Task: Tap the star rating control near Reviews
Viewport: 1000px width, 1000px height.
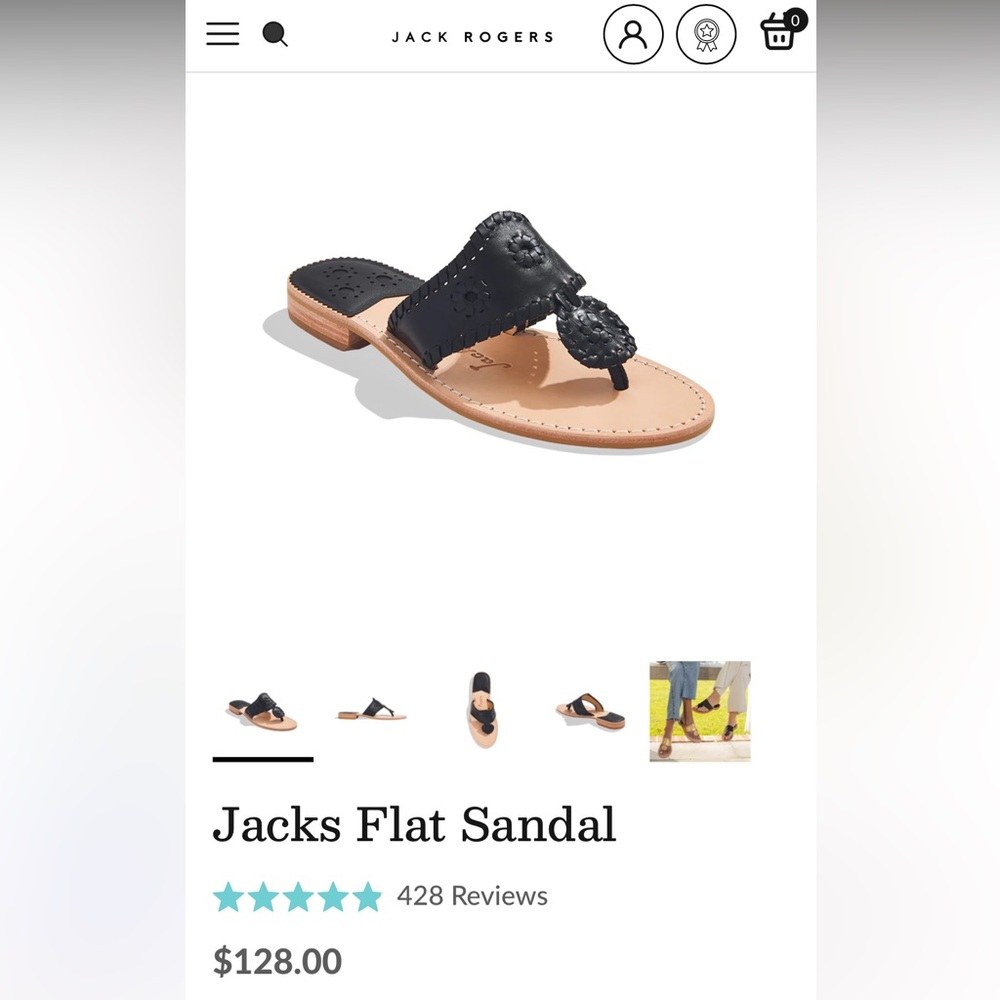Action: (298, 897)
